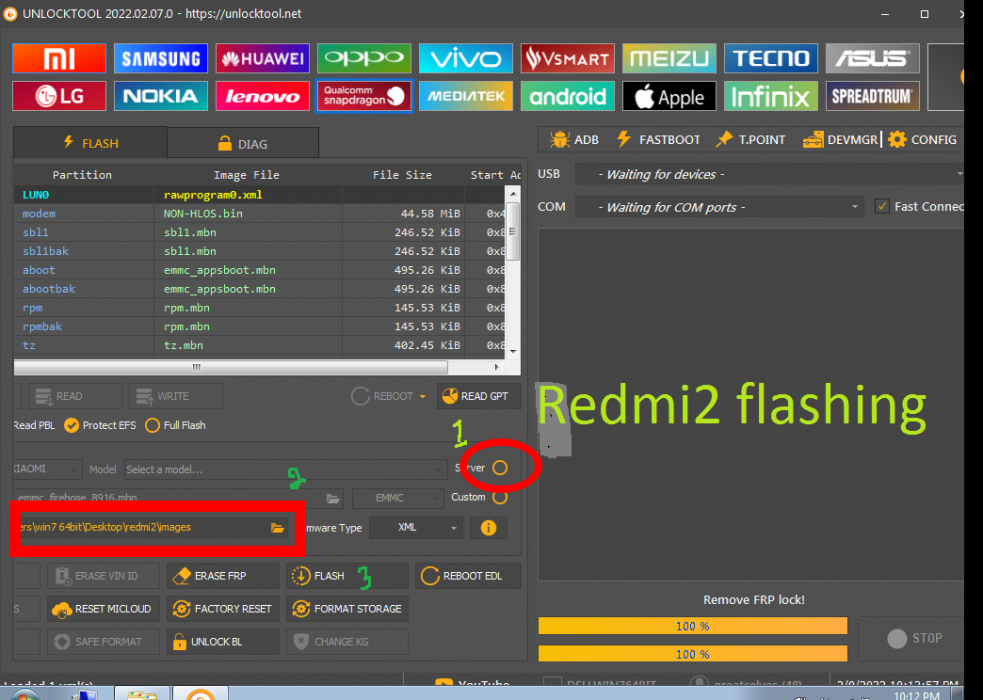Select the Samsung brand logo
Viewport: 983px width, 700px height.
pyautogui.click(x=160, y=58)
